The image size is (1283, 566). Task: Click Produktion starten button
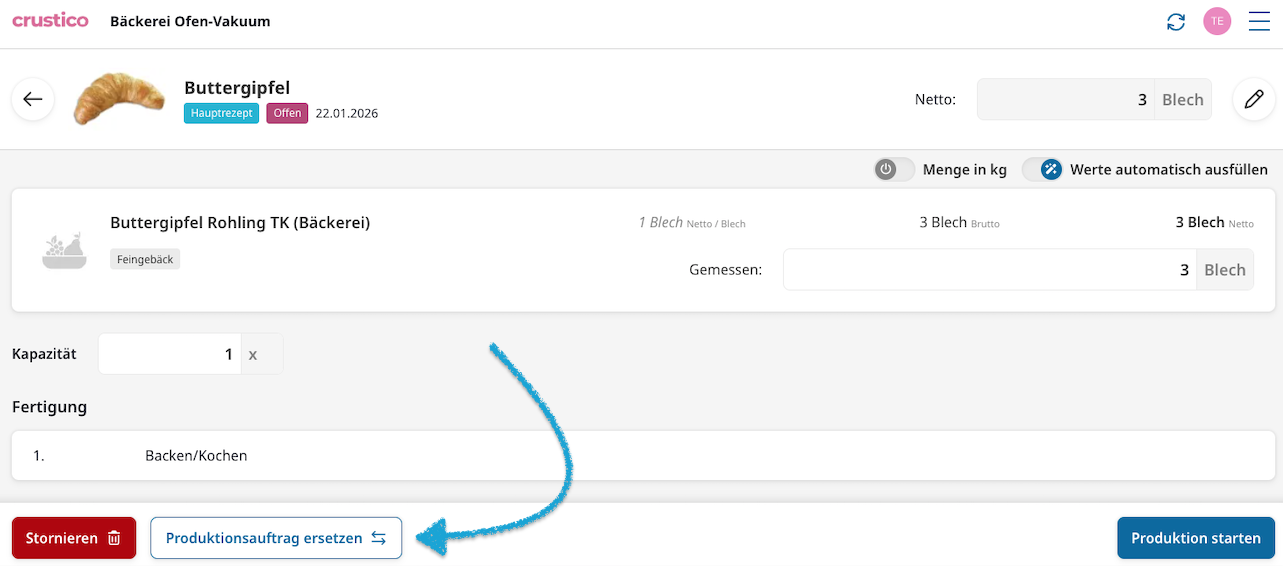[x=1195, y=538]
